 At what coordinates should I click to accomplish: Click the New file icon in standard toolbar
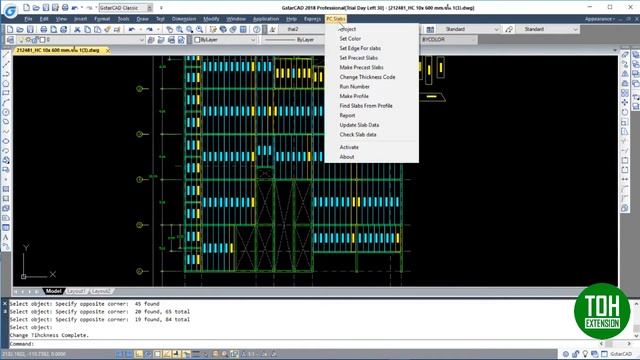point(10,29)
